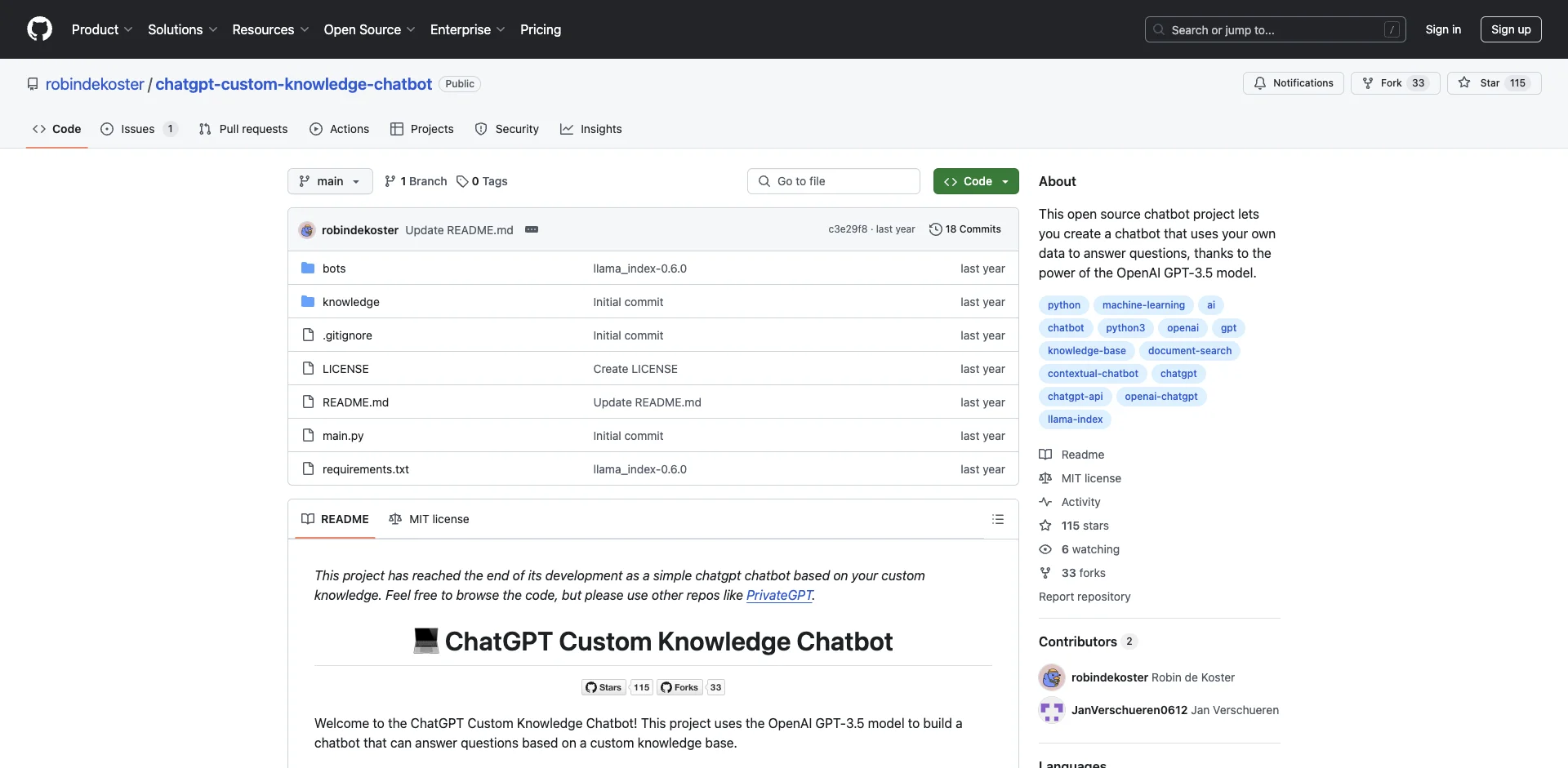Open the Open Source dropdown menu
The image size is (1568, 768).
(x=370, y=29)
